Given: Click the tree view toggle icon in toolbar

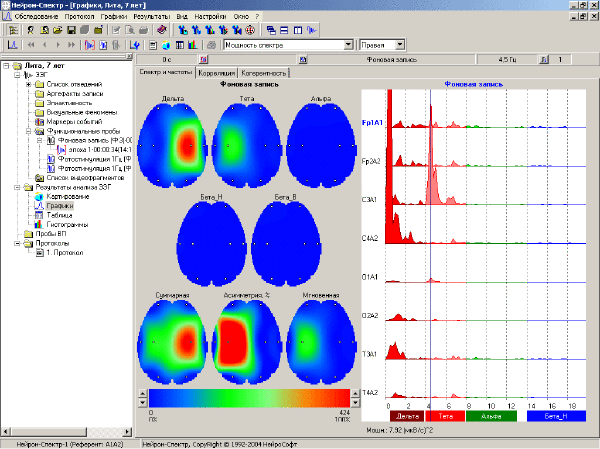Looking at the screenshot, I should tap(13, 30).
